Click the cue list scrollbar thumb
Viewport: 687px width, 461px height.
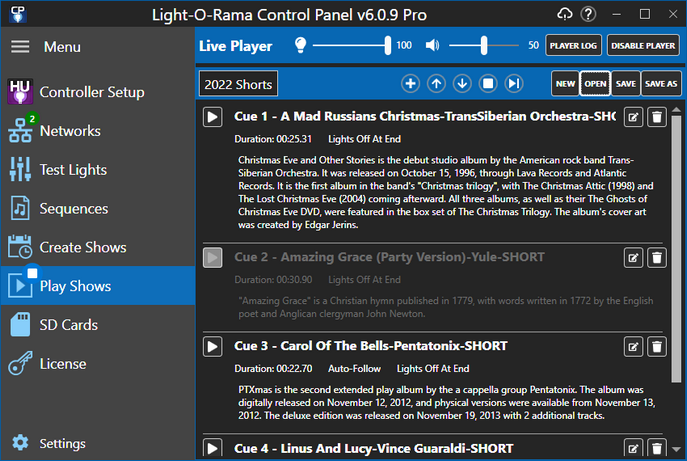[x=676, y=248]
